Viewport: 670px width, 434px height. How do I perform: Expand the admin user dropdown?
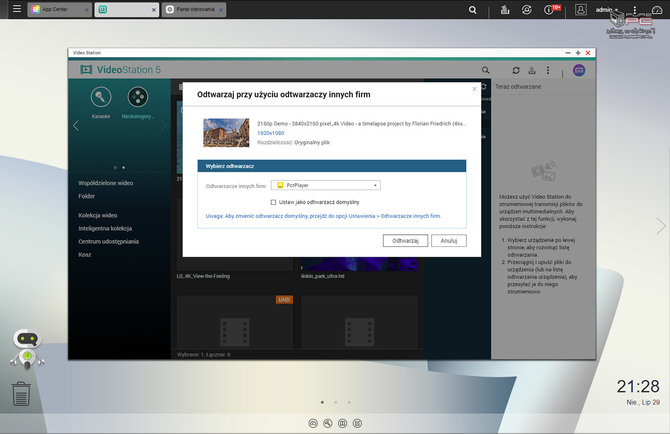(607, 9)
